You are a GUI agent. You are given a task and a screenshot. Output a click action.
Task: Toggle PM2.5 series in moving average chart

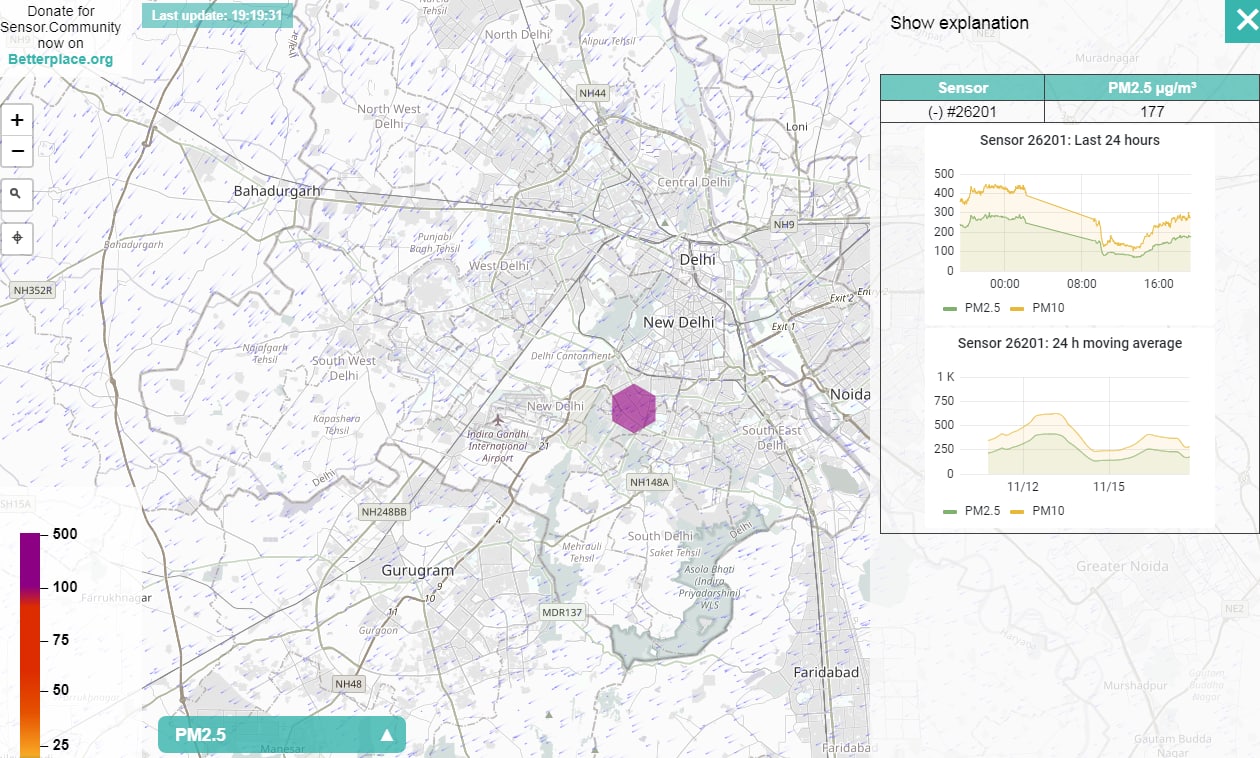pos(970,511)
